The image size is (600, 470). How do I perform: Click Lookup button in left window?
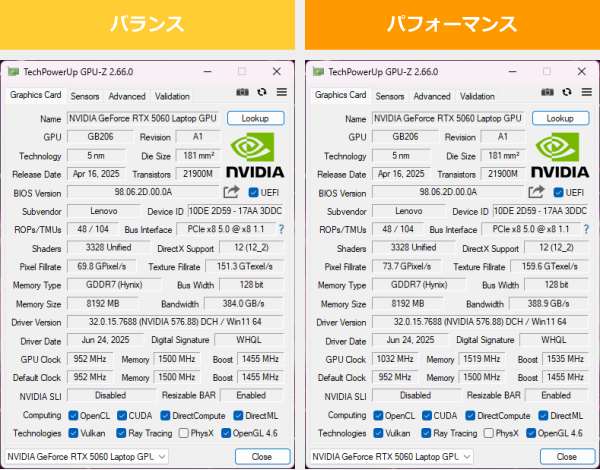pyautogui.click(x=256, y=118)
